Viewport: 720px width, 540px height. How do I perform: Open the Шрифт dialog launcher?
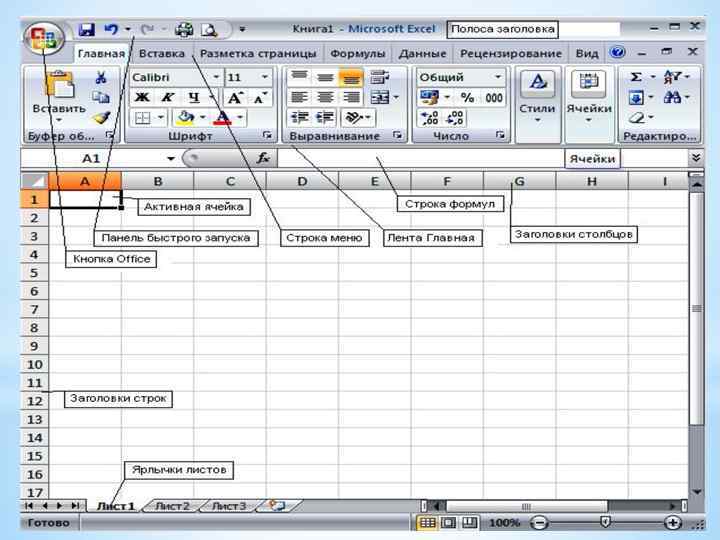point(267,135)
